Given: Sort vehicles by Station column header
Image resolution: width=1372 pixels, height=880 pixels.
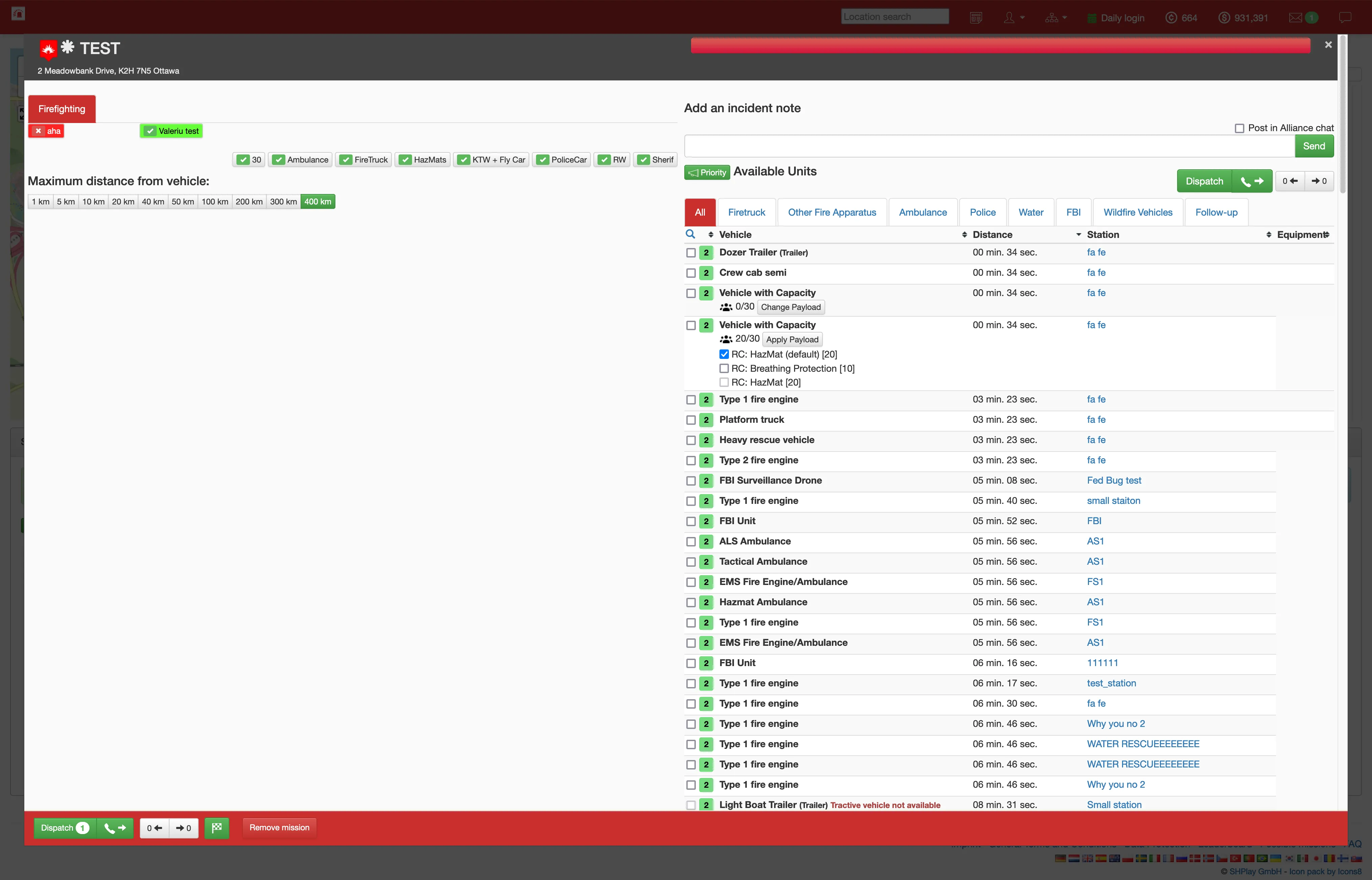Looking at the screenshot, I should 1102,234.
